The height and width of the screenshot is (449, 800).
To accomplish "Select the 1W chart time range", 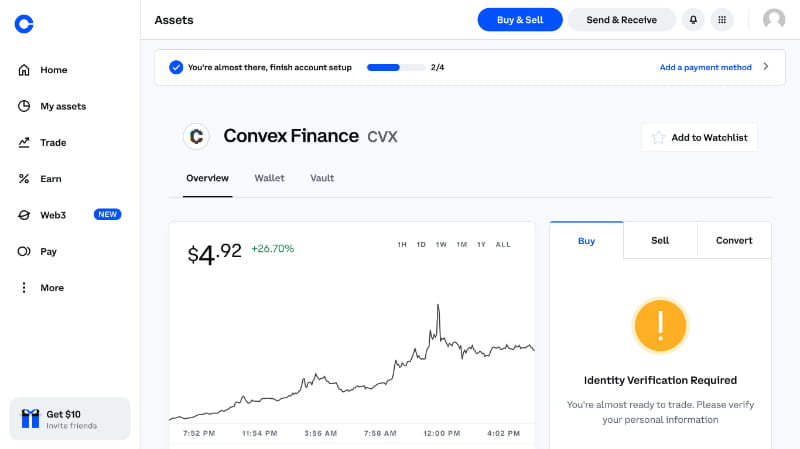I will [x=441, y=244].
